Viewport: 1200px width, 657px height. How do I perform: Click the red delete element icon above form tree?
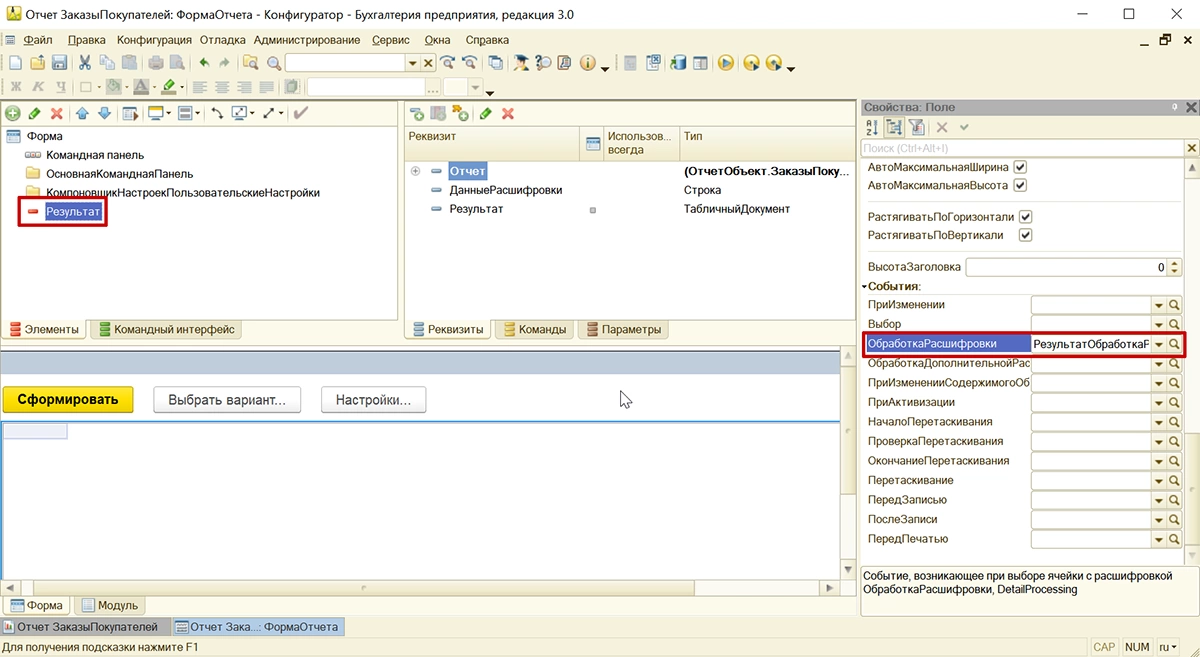tap(57, 114)
